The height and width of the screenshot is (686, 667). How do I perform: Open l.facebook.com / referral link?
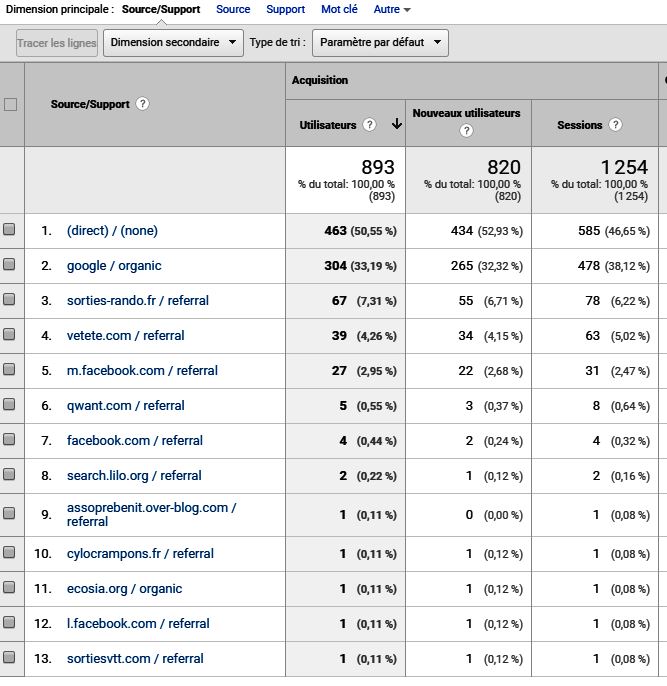click(138, 623)
